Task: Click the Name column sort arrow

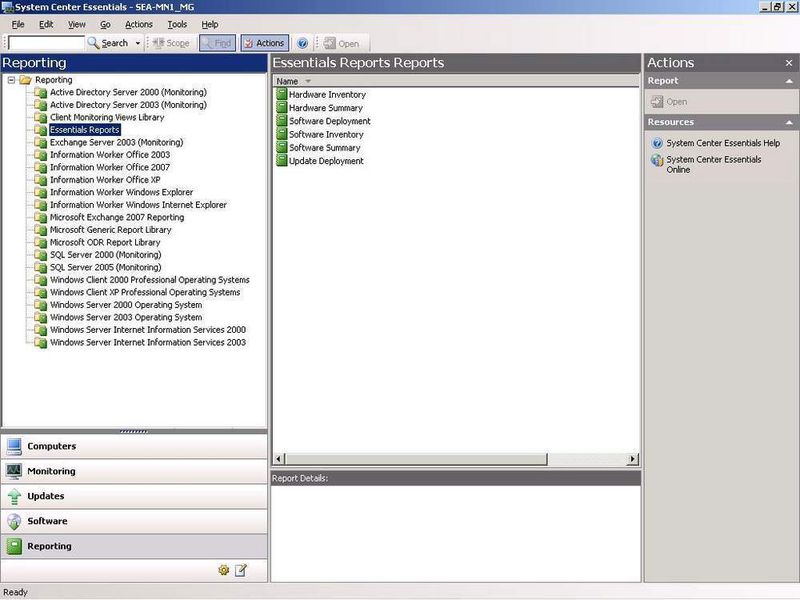Action: 308,81
